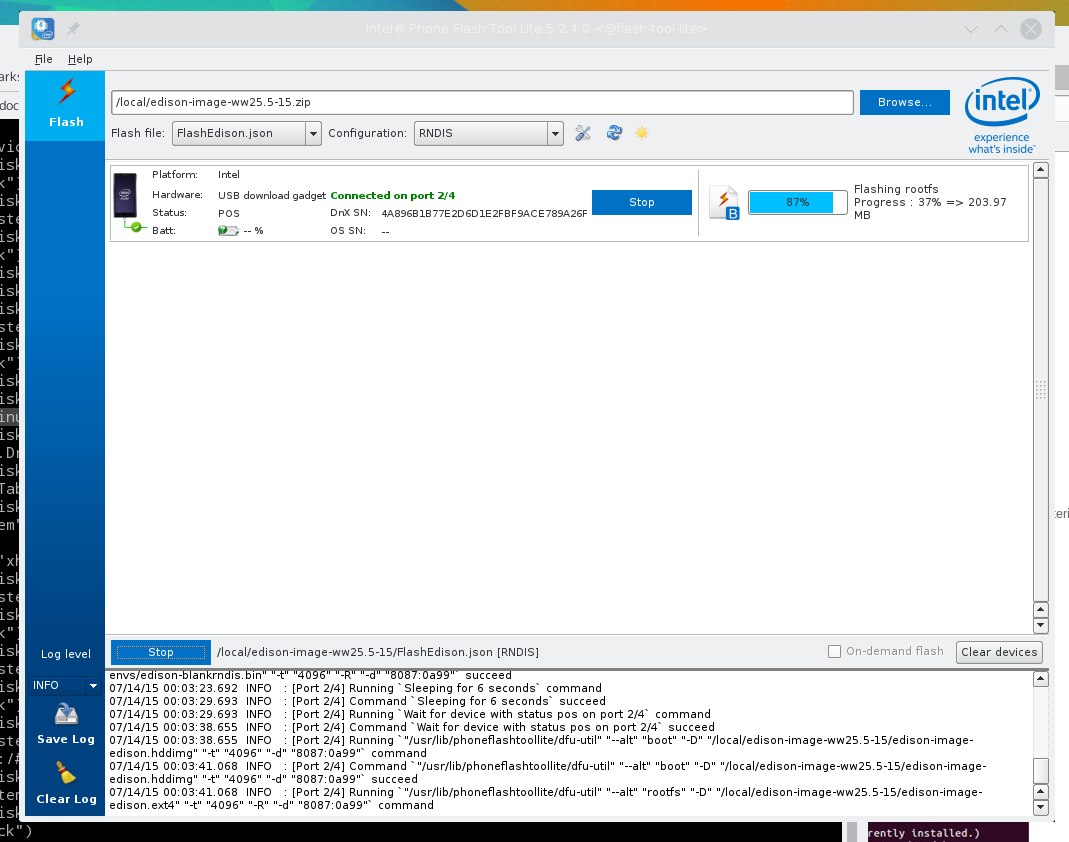Click device list scrollbar up arrow
Image resolution: width=1069 pixels, height=842 pixels.
pyautogui.click(x=1040, y=170)
